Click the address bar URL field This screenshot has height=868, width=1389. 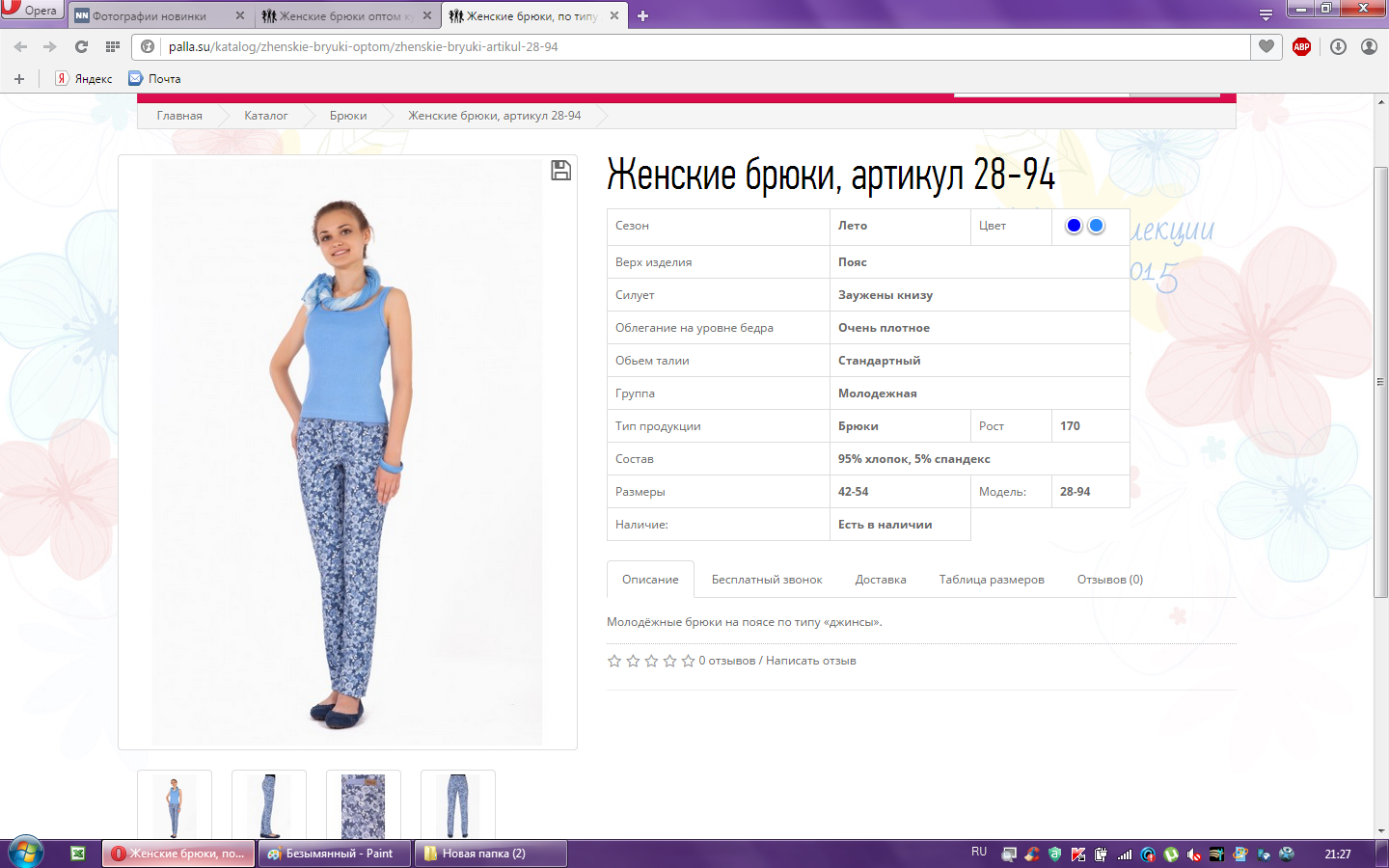[704, 46]
